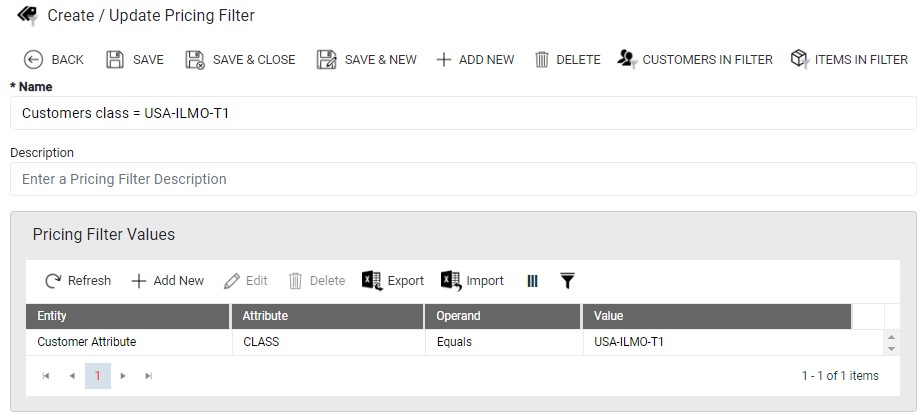This screenshot has width=923, height=417.
Task: Refresh the Pricing Filter Values grid
Action: [78, 281]
